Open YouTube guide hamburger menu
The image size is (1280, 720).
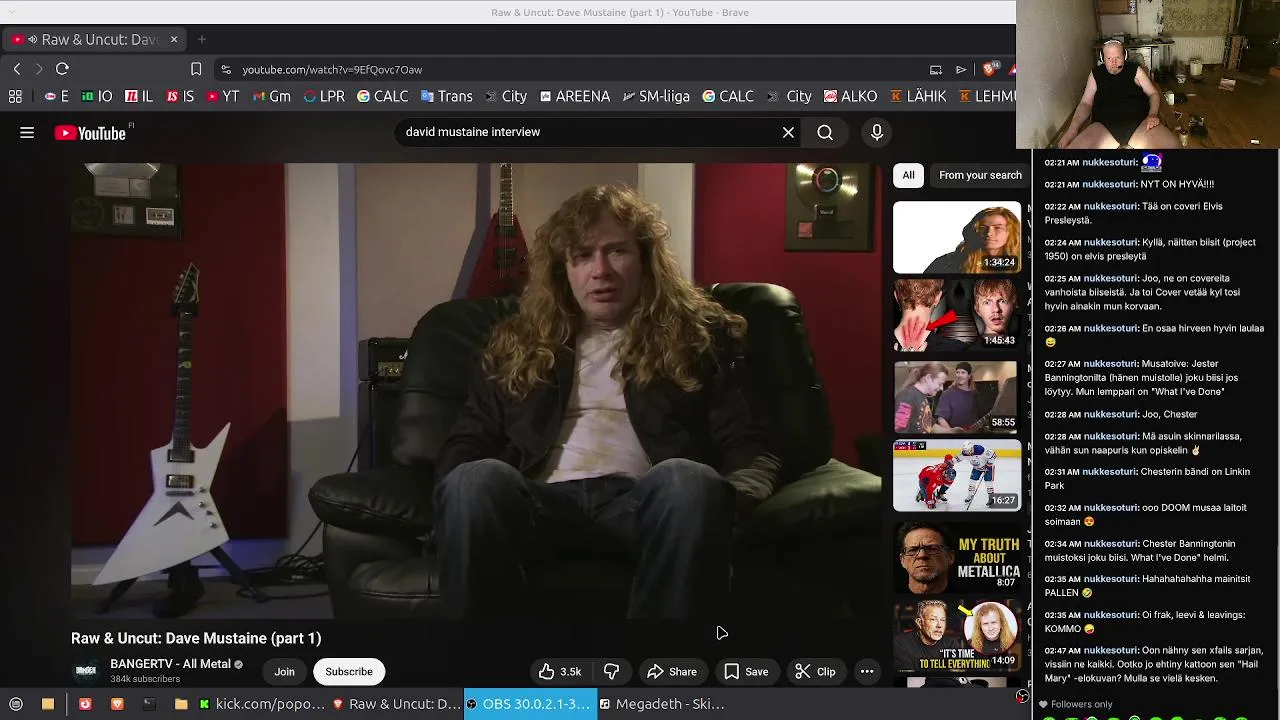click(x=27, y=133)
